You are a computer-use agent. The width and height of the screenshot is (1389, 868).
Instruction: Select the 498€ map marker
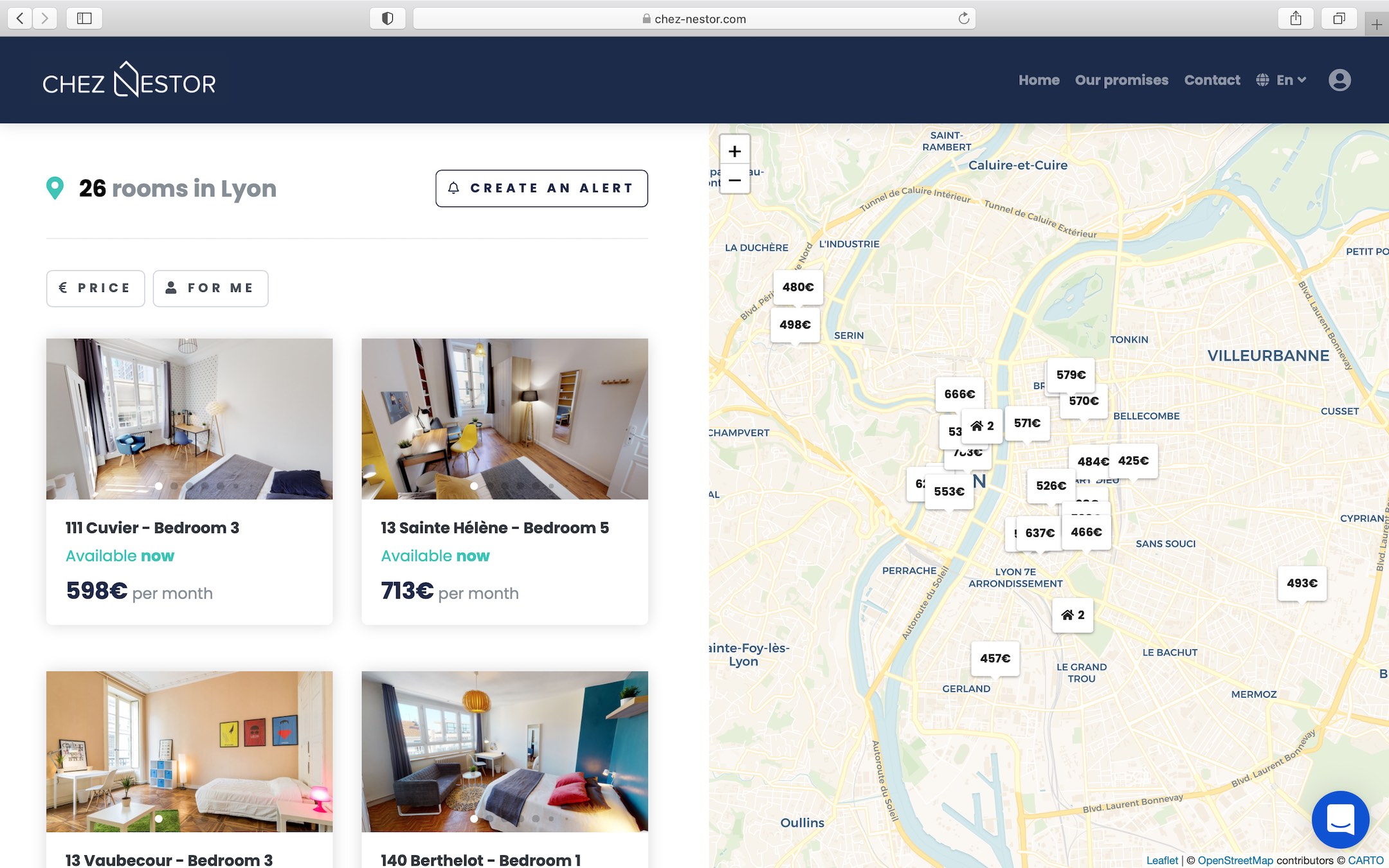pos(795,325)
